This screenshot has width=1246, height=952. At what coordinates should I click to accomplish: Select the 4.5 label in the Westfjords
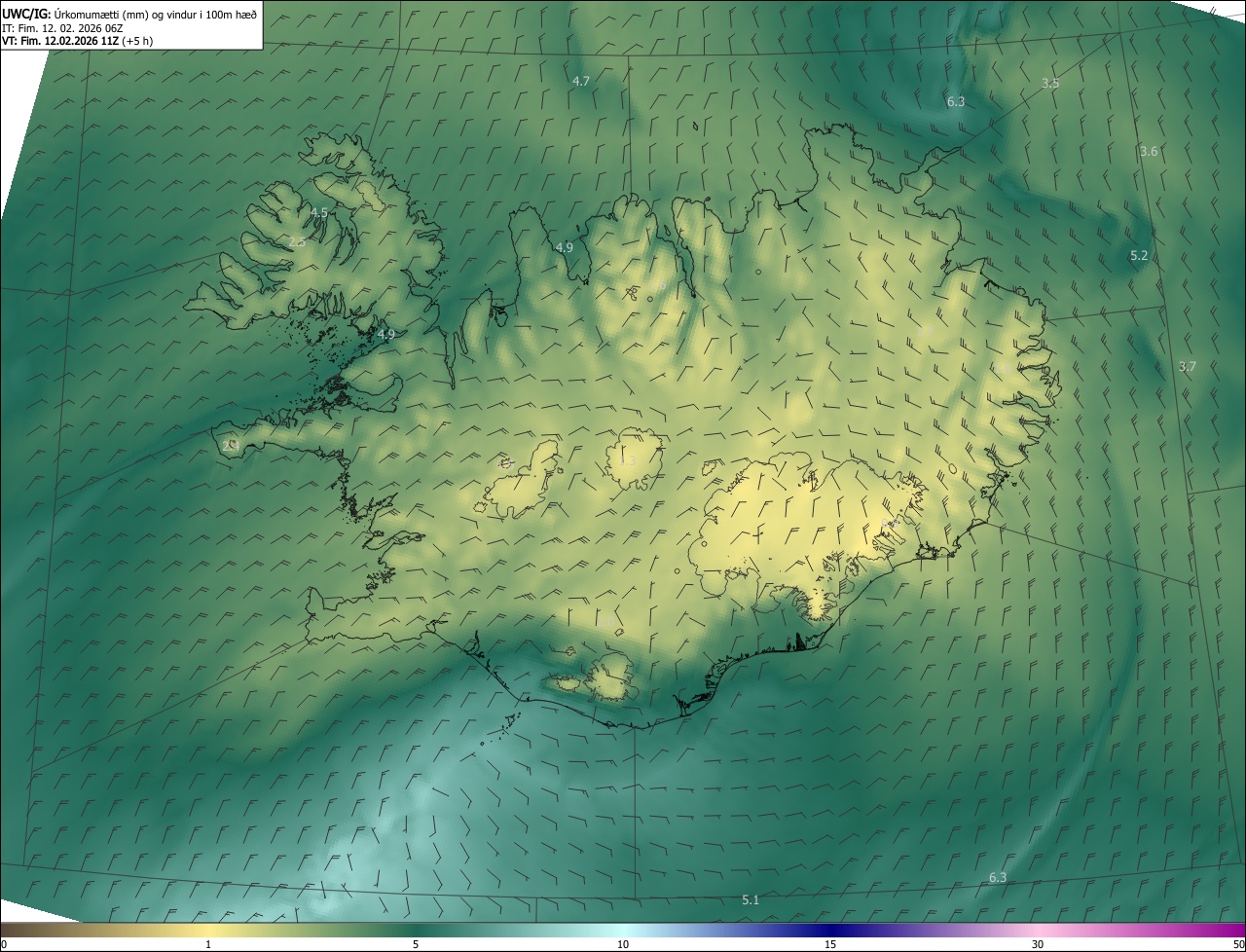[319, 212]
